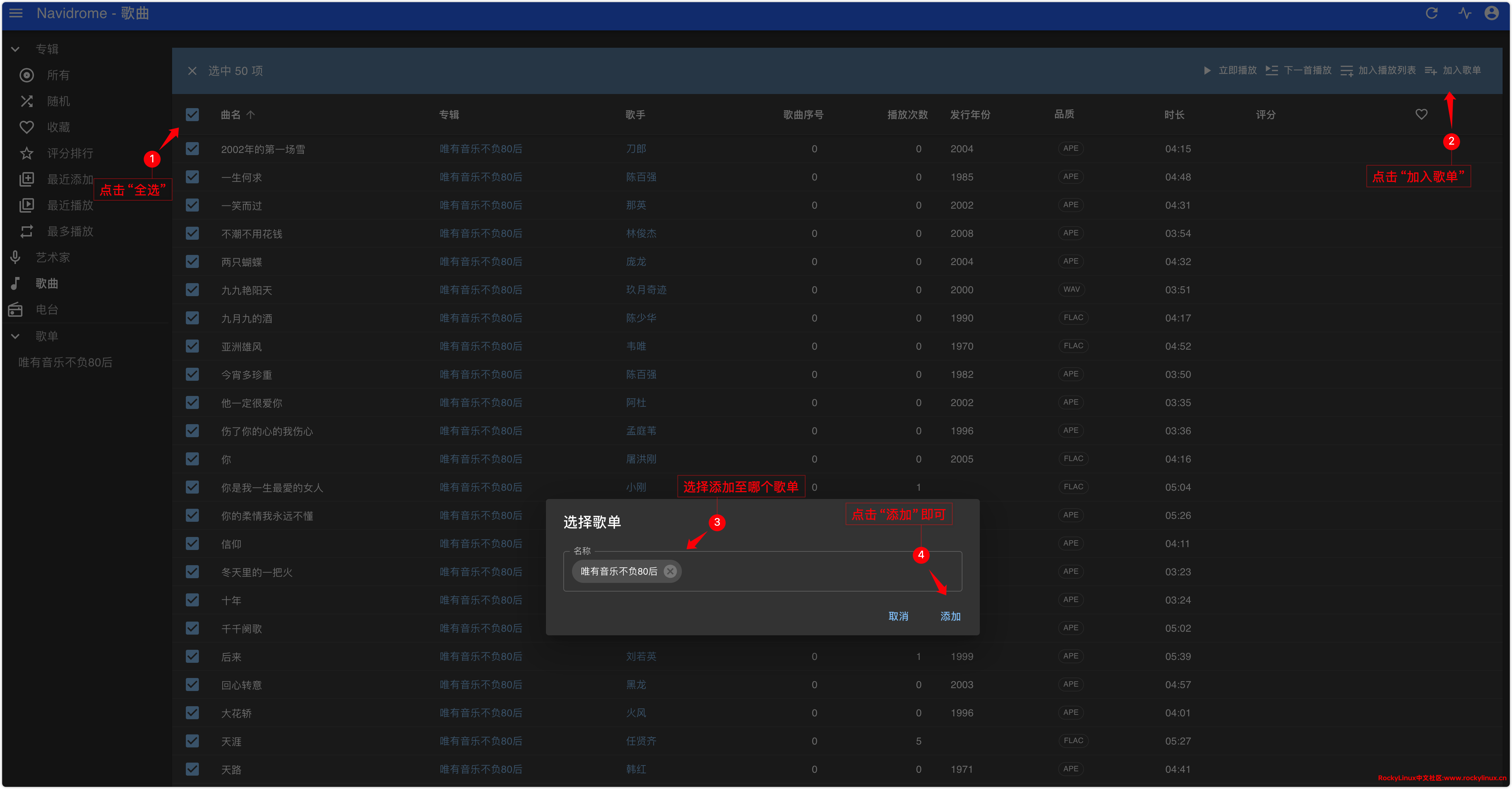Viewport: 1512px width, 789px height.
Task: Collapse the 歌单 sidebar section
Action: (16, 336)
